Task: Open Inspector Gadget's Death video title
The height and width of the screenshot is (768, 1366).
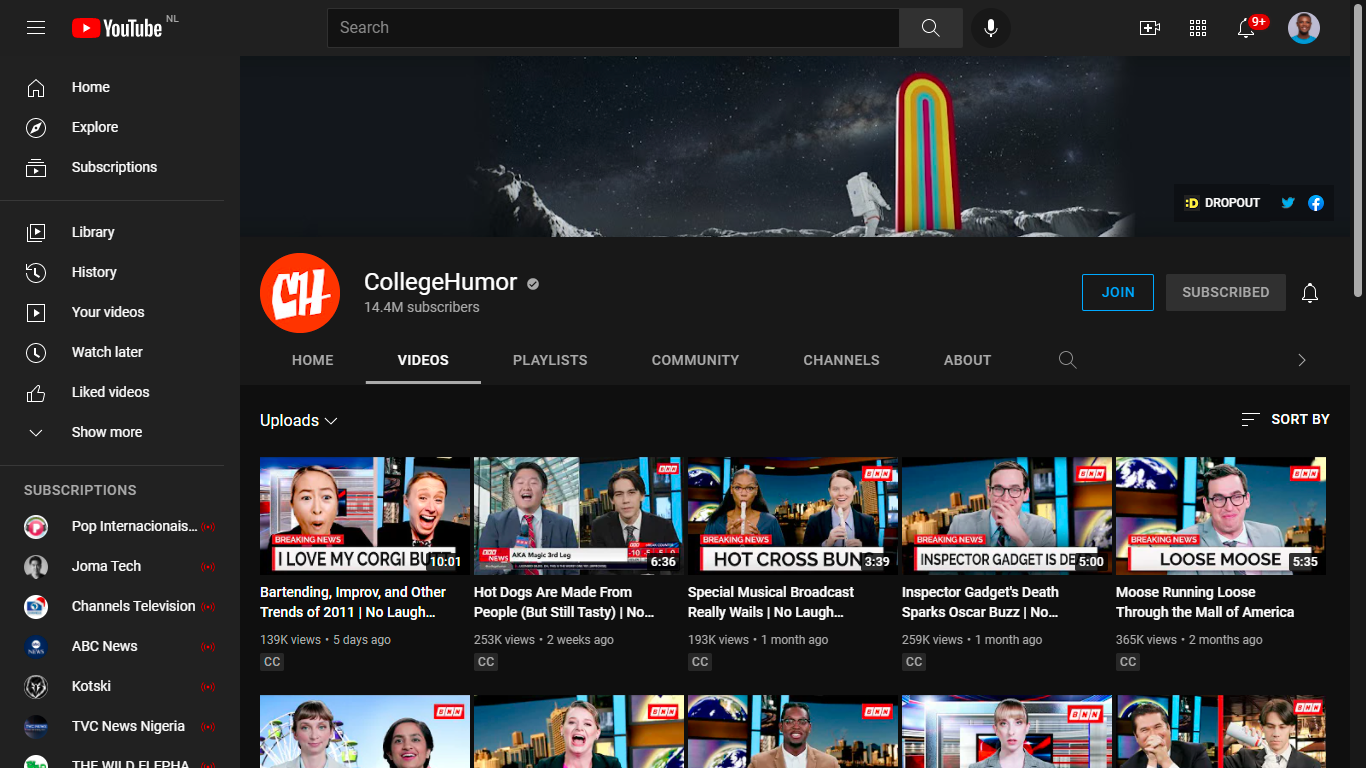Action: [981, 602]
